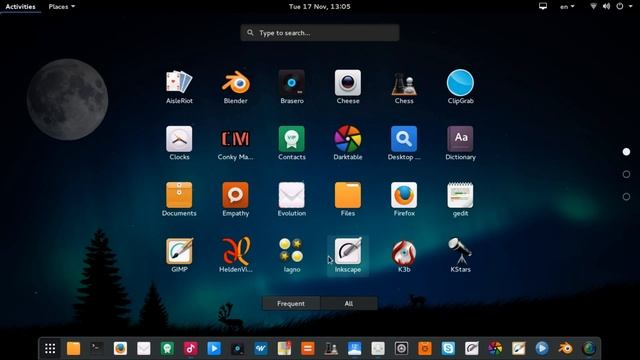The image size is (640, 360).
Task: Open the en keyboard layout dropdown
Action: (x=567, y=7)
